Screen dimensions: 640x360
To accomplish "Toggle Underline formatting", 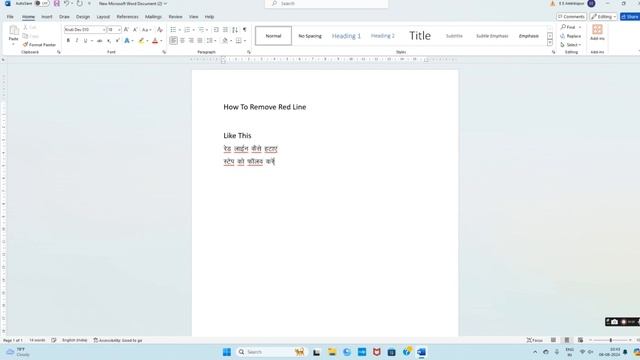I will point(85,40).
